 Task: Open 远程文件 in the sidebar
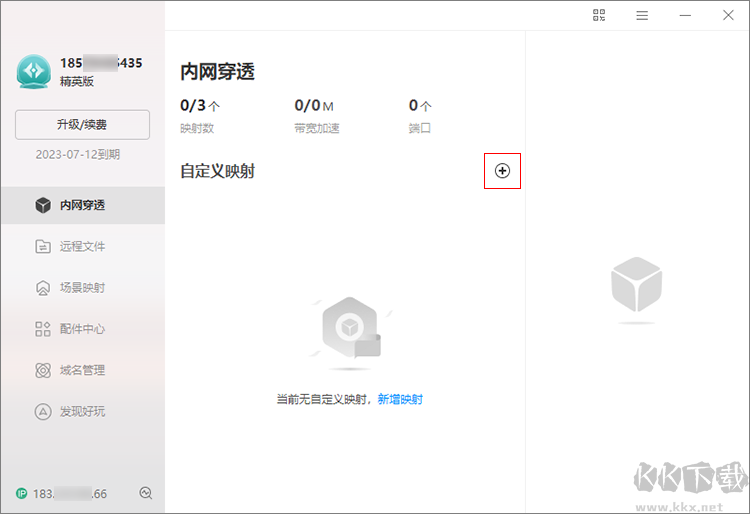click(82, 246)
